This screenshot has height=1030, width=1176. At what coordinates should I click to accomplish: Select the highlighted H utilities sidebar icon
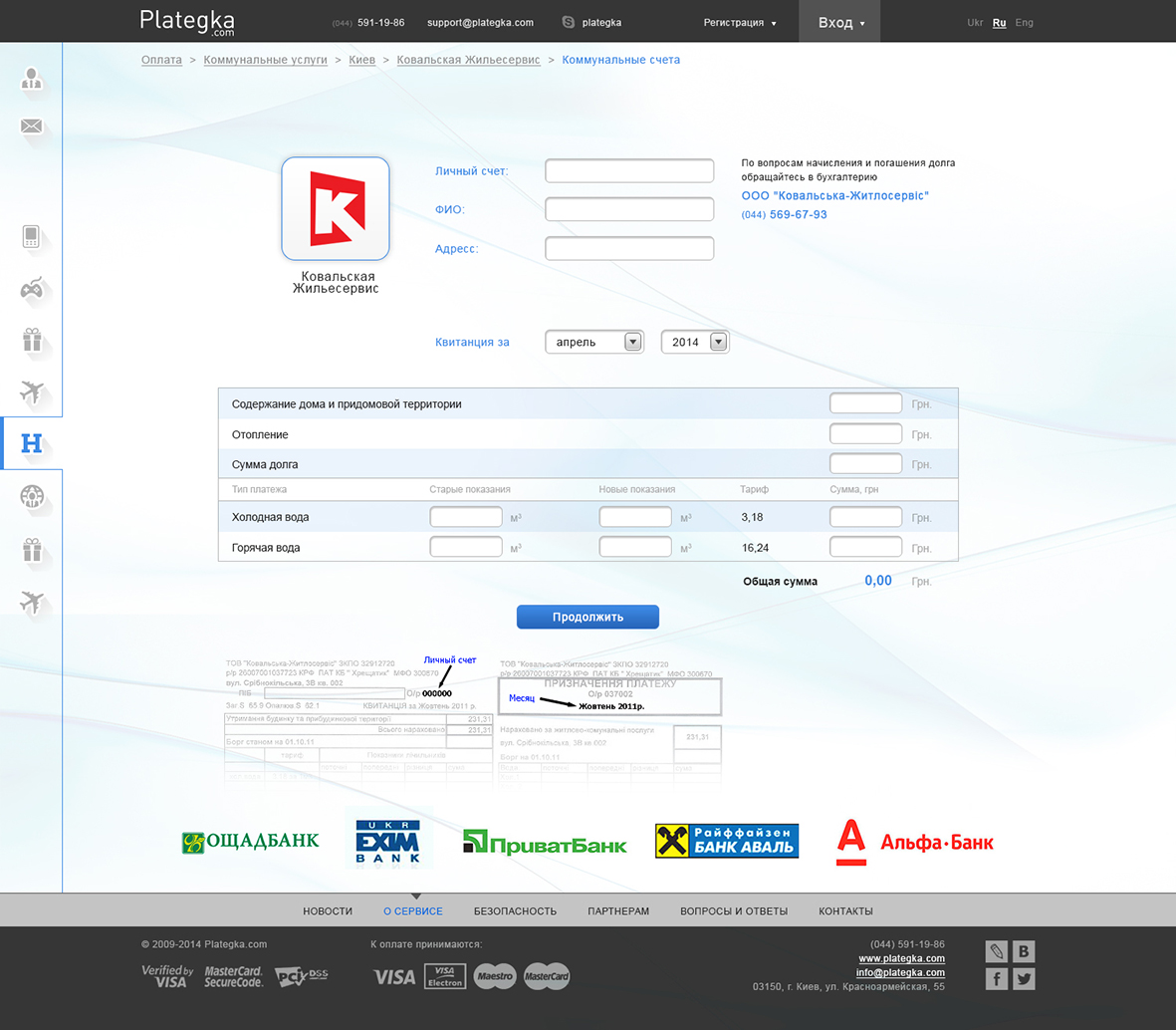point(32,443)
